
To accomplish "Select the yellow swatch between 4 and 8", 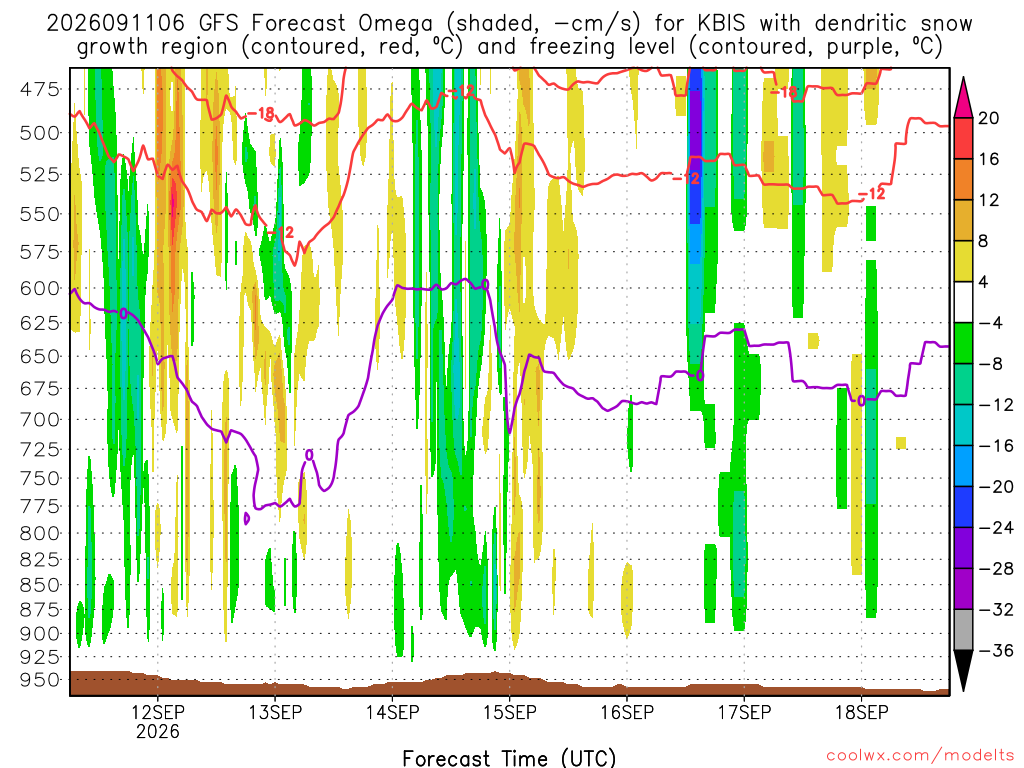I will pyautogui.click(x=963, y=261).
